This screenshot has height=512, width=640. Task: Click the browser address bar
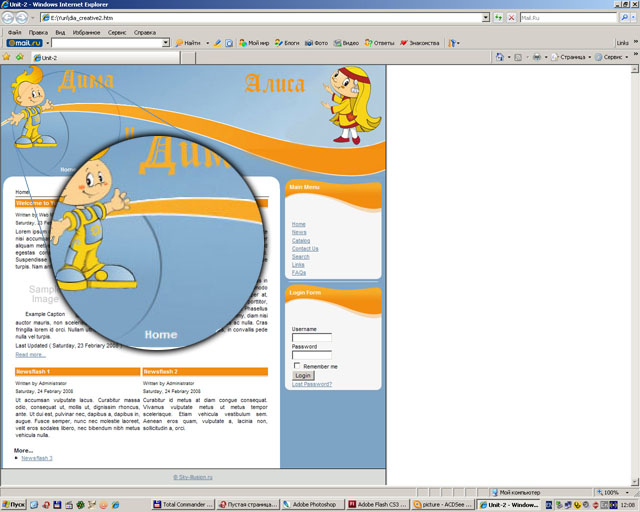(x=264, y=18)
